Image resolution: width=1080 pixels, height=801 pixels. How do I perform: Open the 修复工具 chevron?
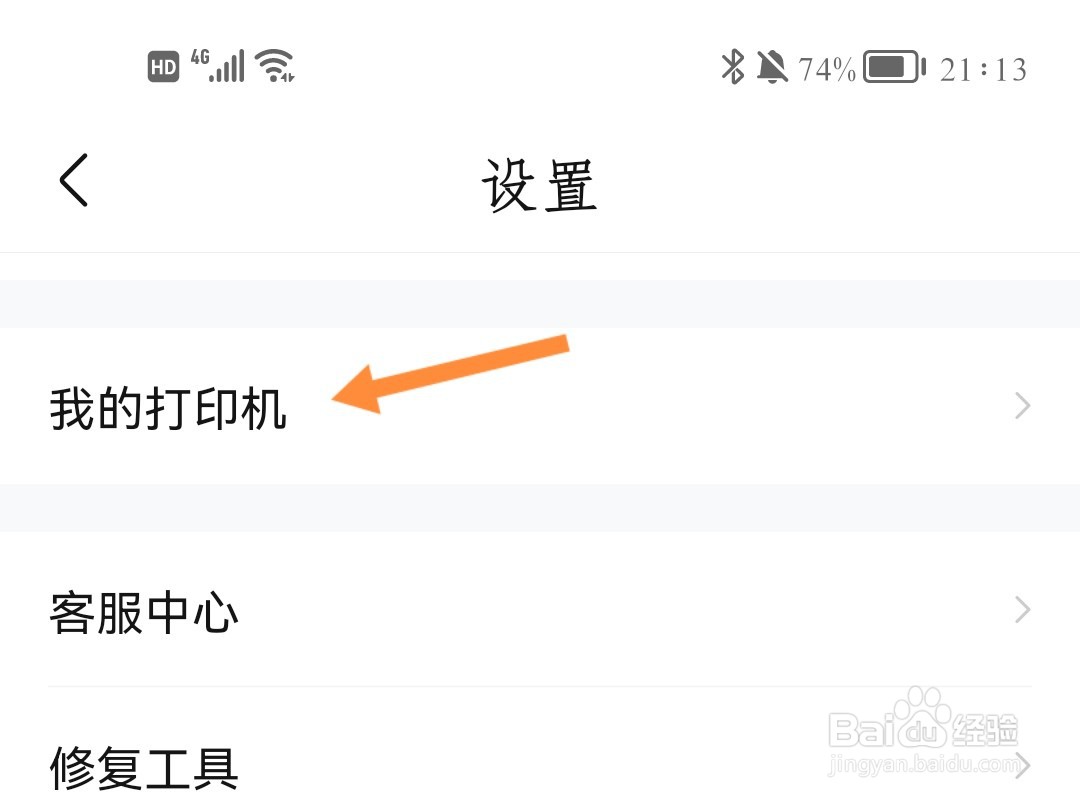[1024, 765]
